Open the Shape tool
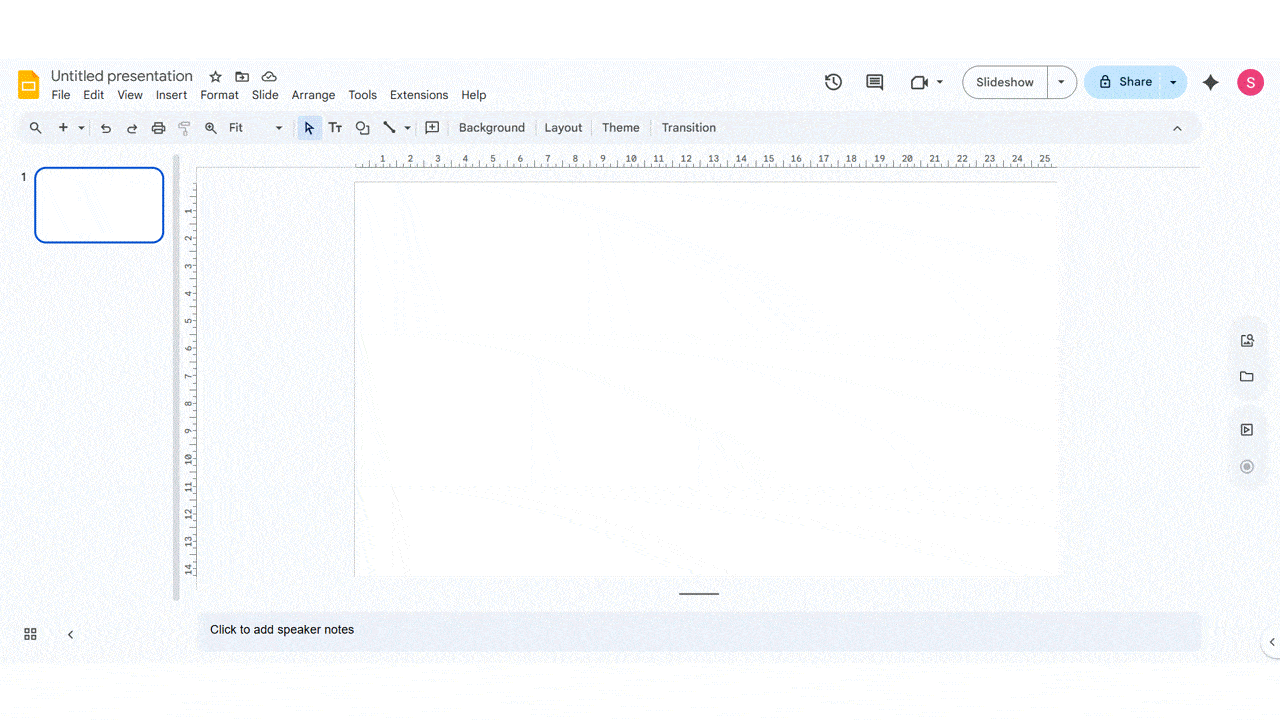This screenshot has width=1280, height=720. pyautogui.click(x=362, y=128)
